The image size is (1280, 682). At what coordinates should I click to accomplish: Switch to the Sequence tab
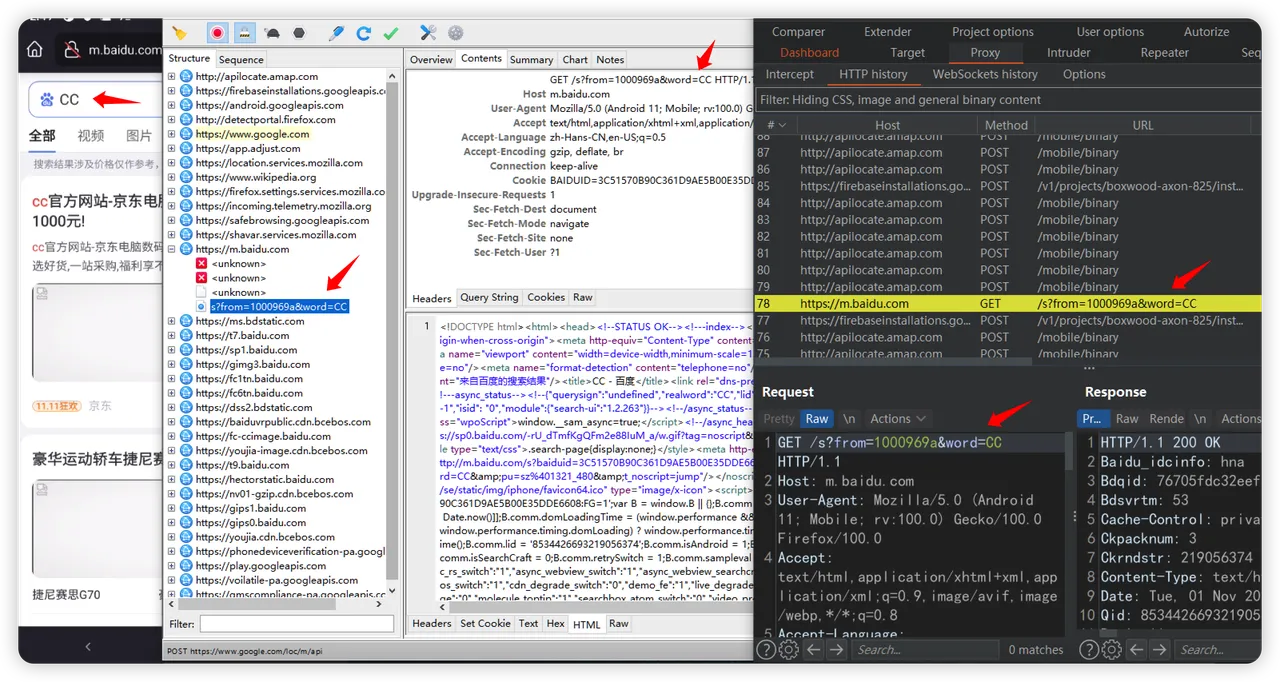click(x=240, y=60)
